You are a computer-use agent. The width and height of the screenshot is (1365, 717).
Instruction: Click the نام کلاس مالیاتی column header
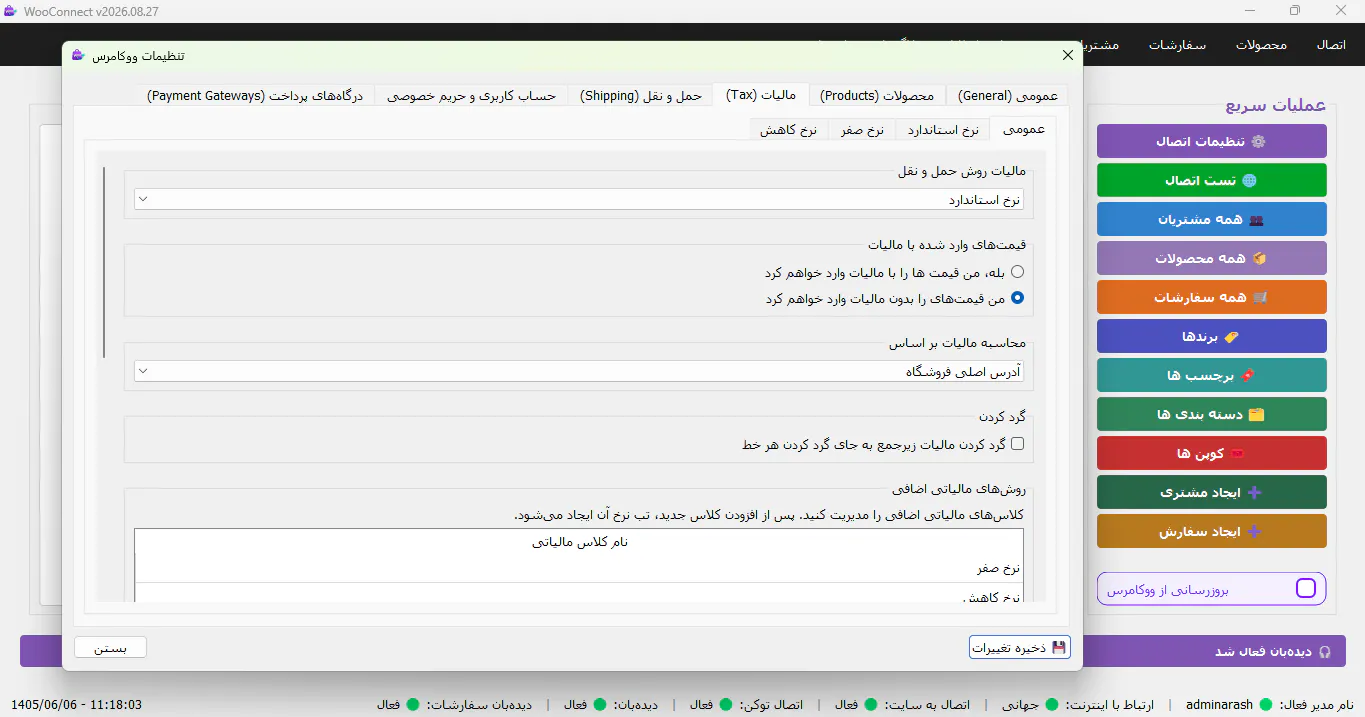pyautogui.click(x=579, y=542)
